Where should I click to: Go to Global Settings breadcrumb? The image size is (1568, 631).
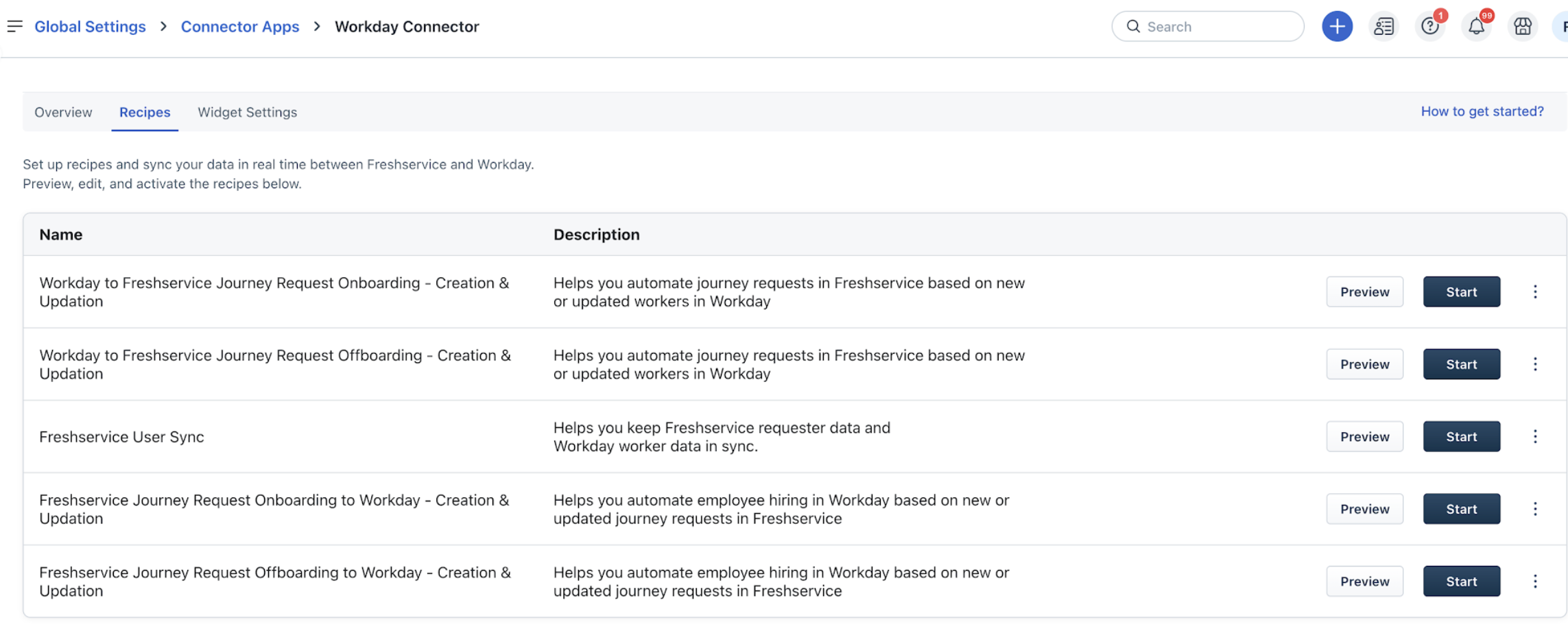90,26
